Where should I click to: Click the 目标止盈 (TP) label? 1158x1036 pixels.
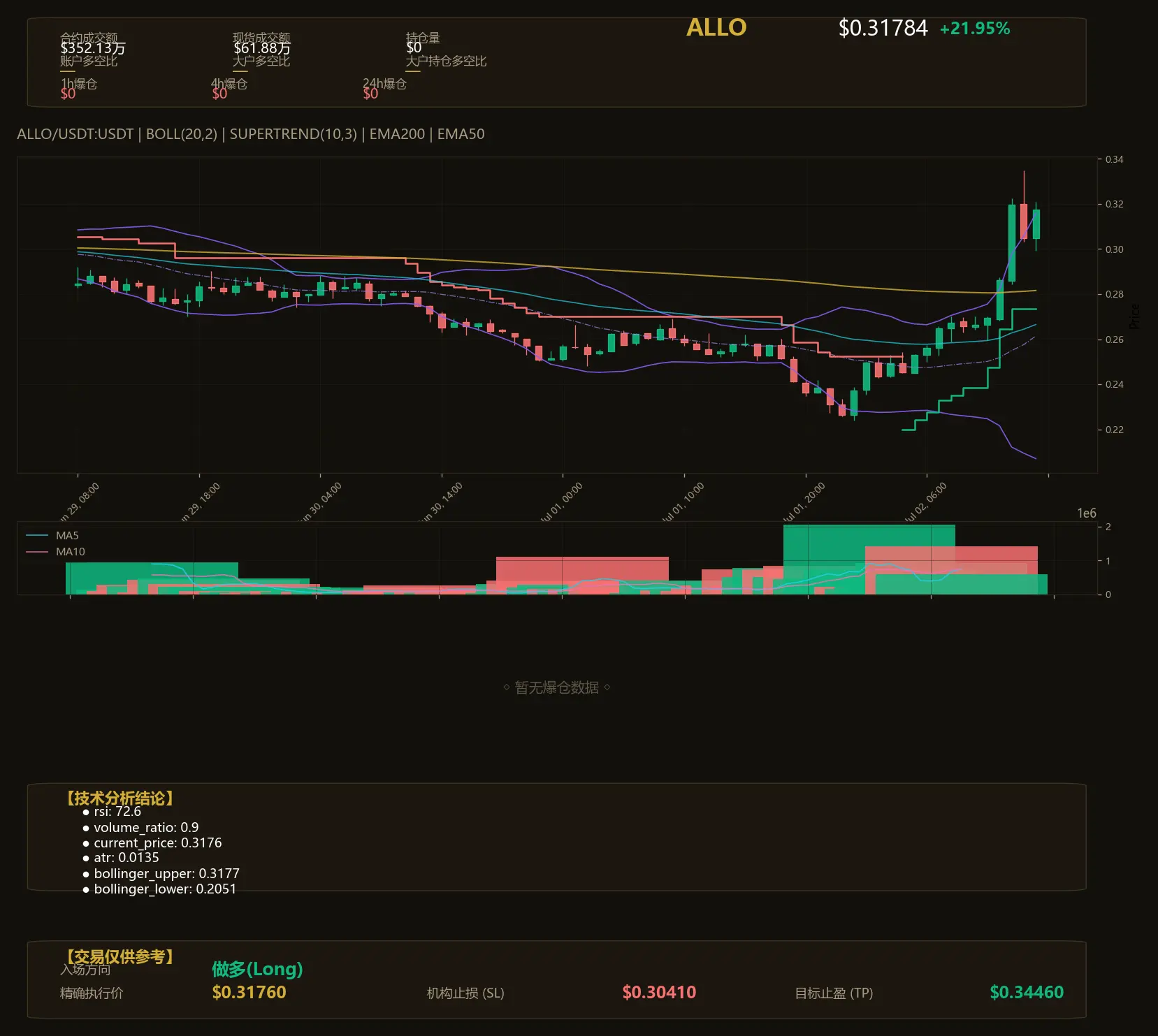(x=834, y=993)
